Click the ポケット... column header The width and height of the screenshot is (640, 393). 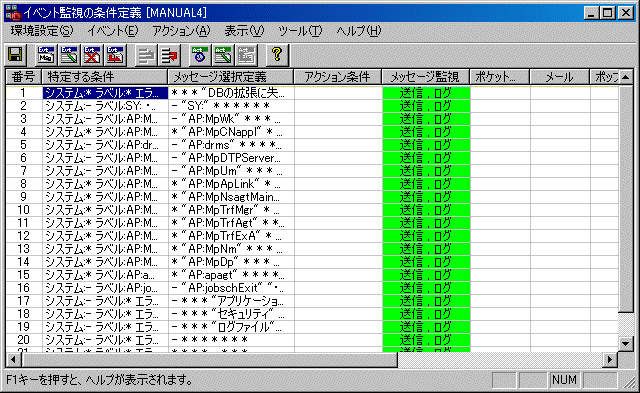point(500,77)
